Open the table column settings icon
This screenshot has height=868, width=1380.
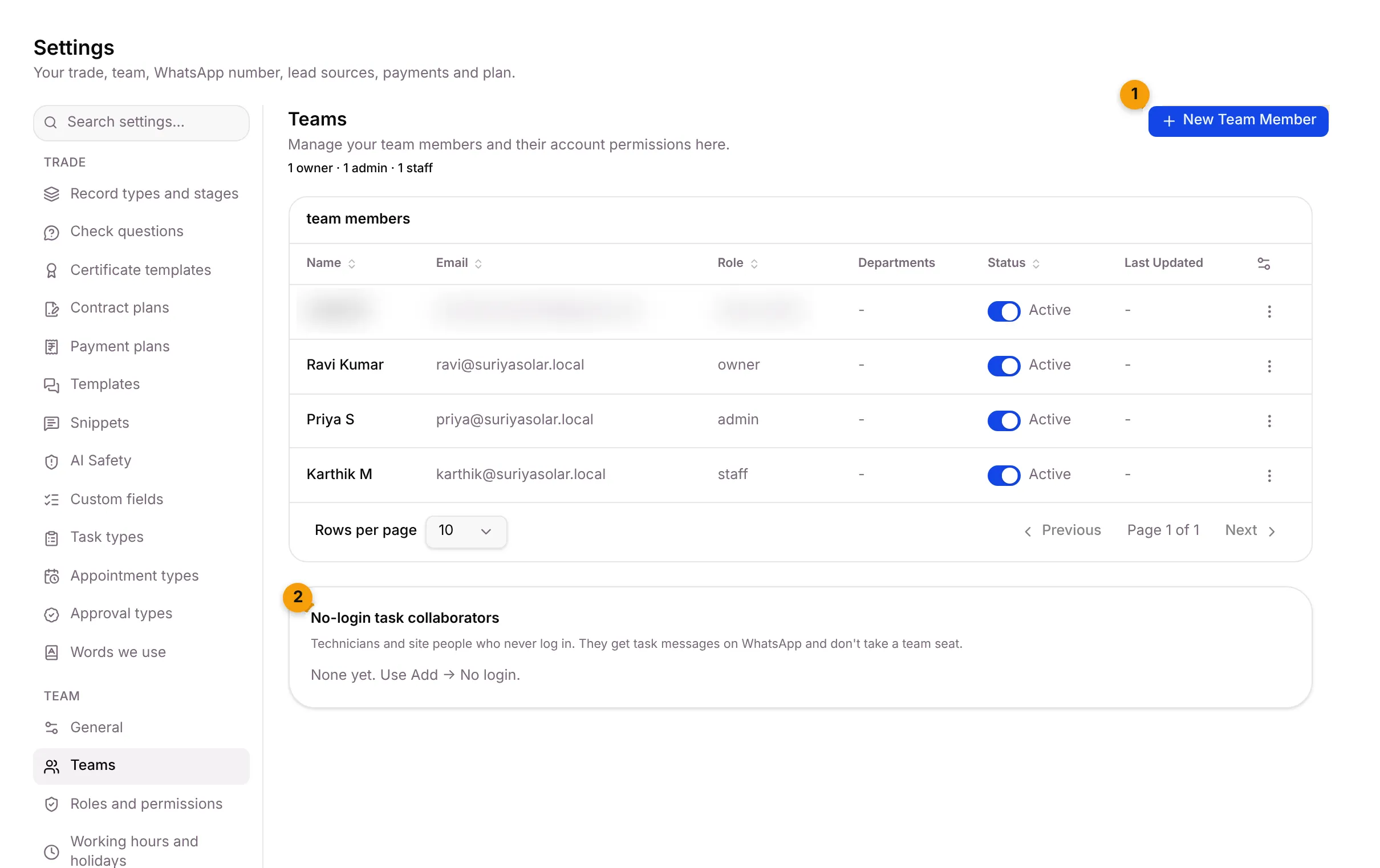pyautogui.click(x=1264, y=263)
